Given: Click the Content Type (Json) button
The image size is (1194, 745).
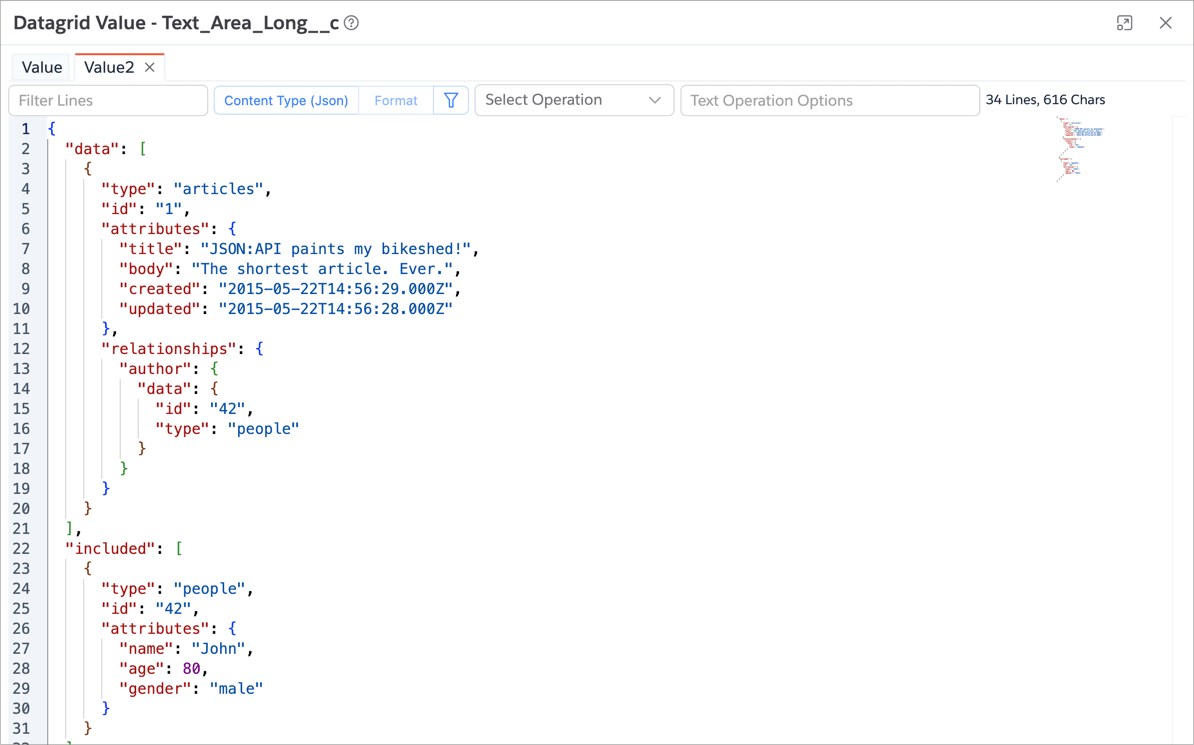Looking at the screenshot, I should pos(286,100).
